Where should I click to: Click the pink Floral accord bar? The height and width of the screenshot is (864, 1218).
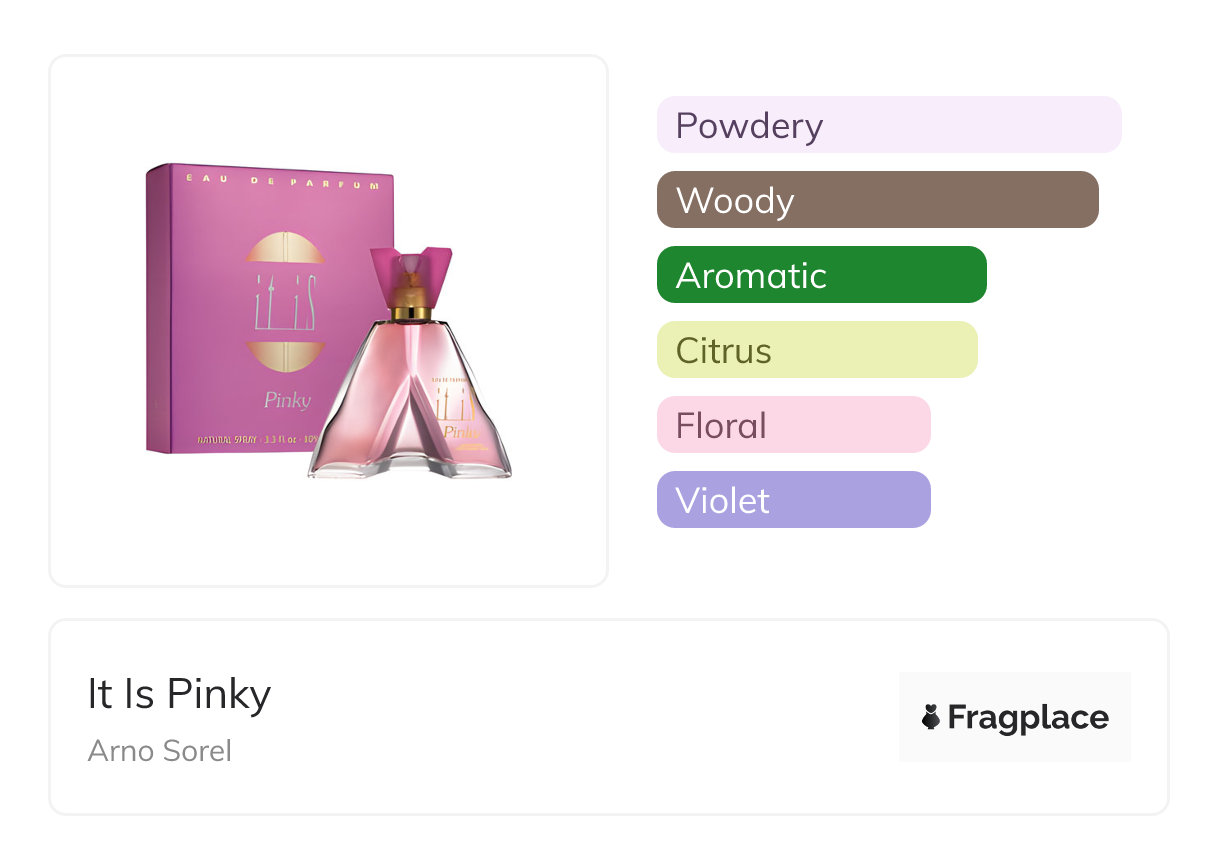tap(793, 425)
